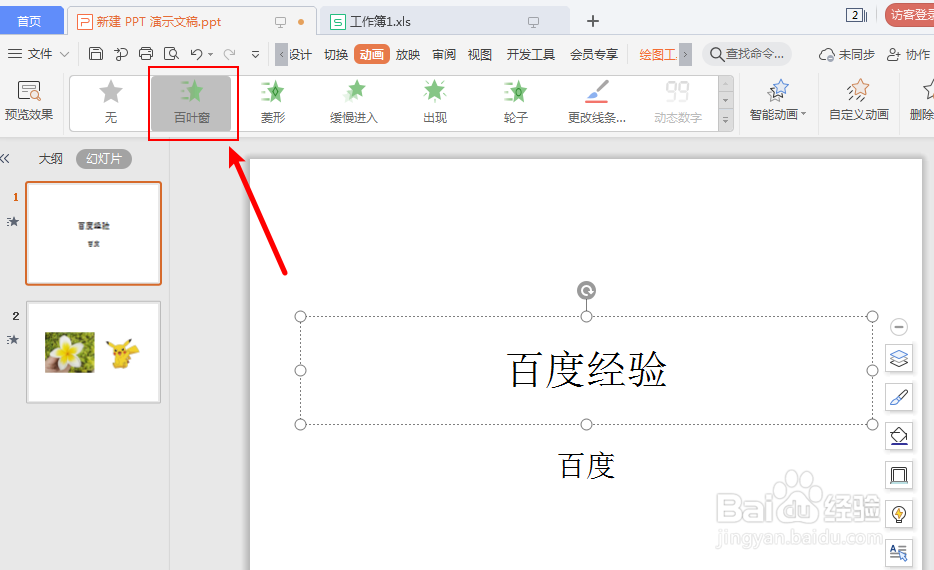Apply the 轮子 wheel animation

tap(516, 103)
